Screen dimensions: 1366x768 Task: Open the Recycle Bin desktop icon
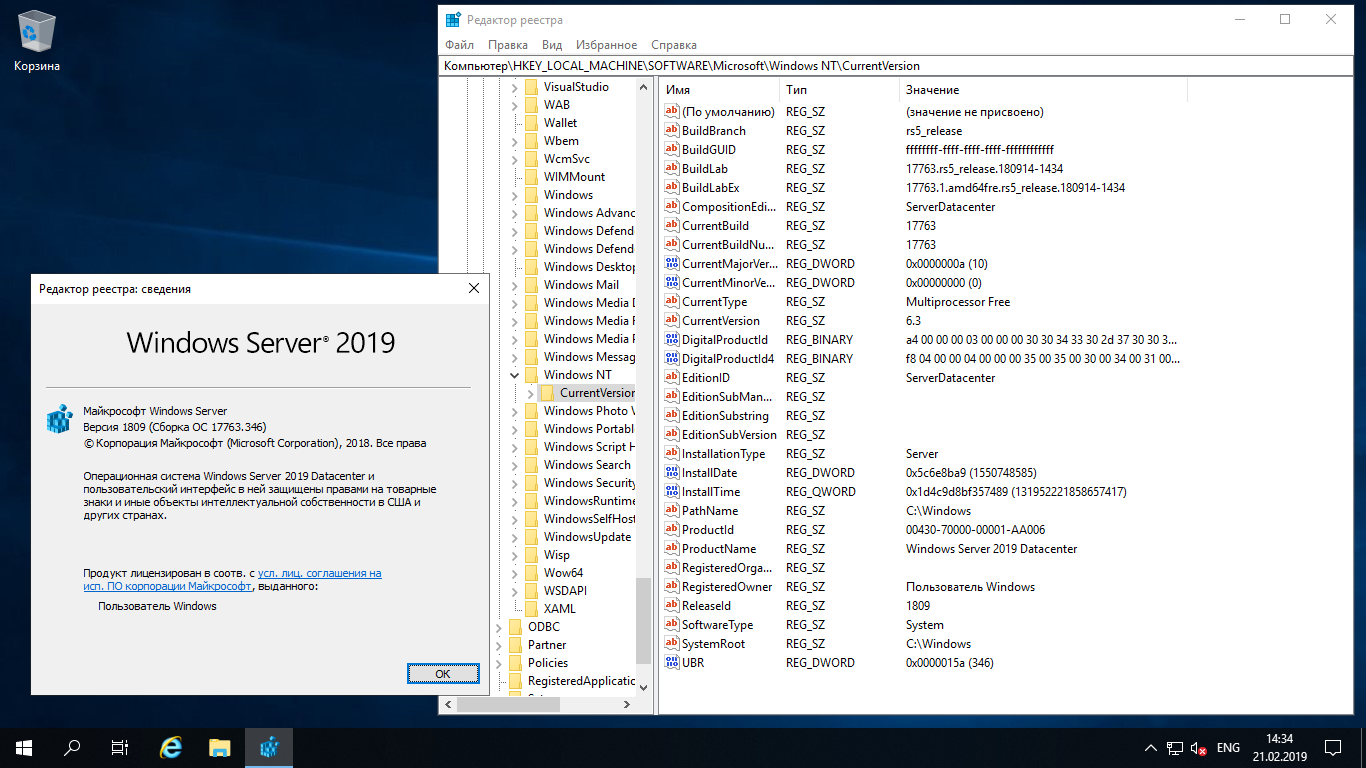point(37,42)
